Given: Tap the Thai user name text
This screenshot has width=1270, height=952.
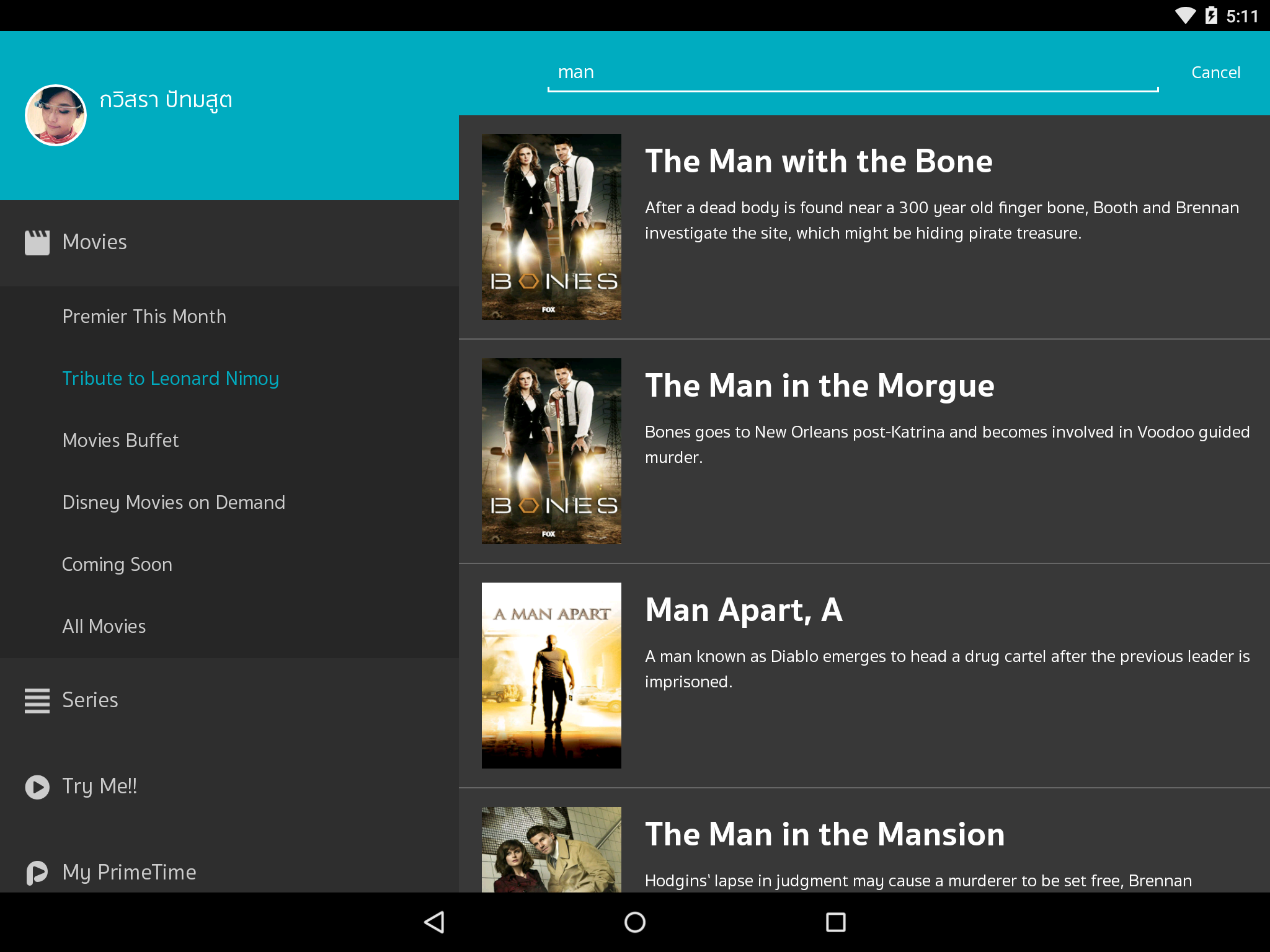Looking at the screenshot, I should [x=166, y=100].
